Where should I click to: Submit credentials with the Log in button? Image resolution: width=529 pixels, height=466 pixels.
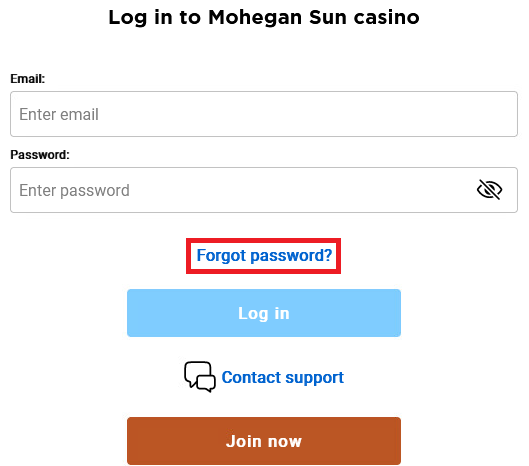point(264,313)
